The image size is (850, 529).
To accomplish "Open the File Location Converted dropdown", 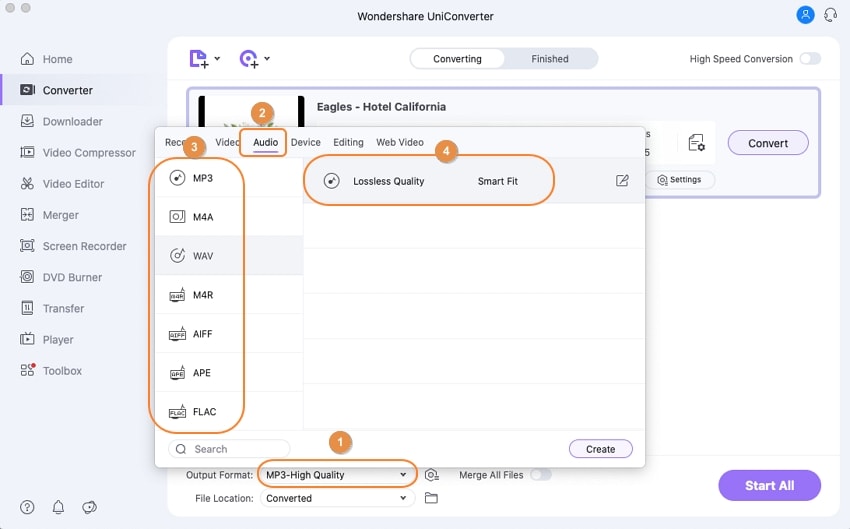I will (x=337, y=498).
